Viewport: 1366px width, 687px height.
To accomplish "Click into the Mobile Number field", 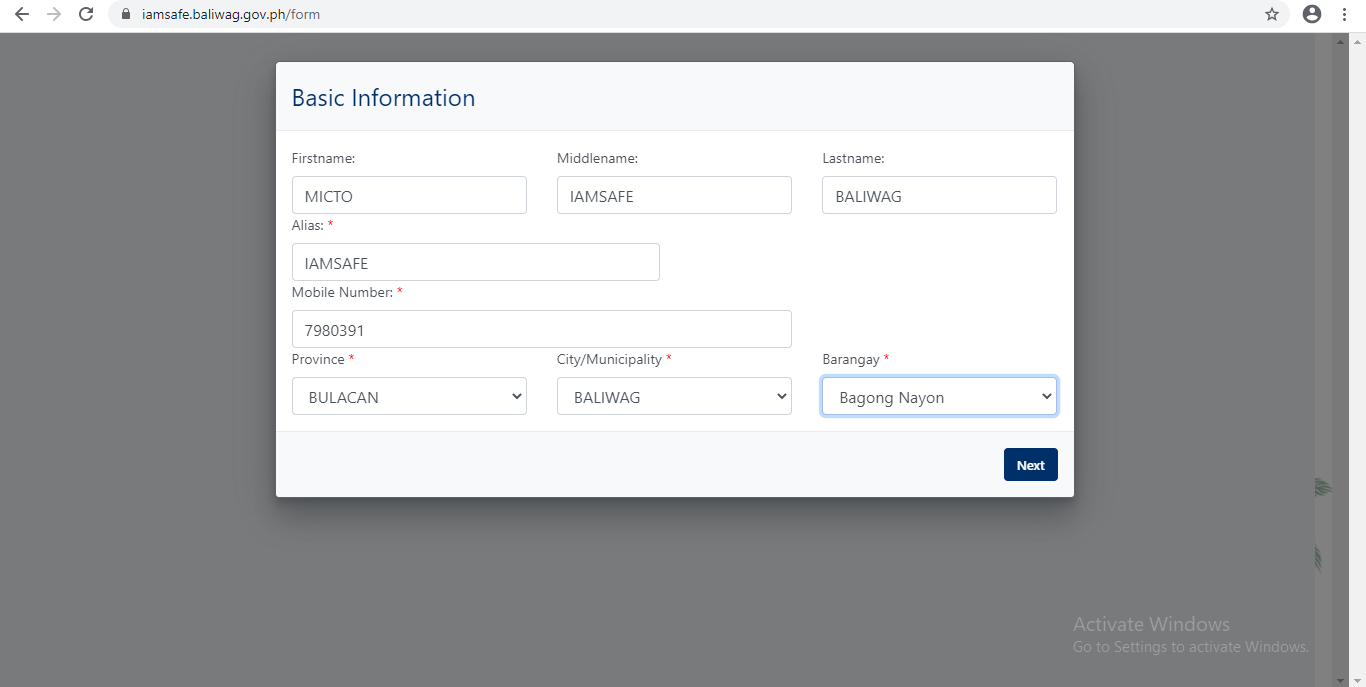I will 542,329.
